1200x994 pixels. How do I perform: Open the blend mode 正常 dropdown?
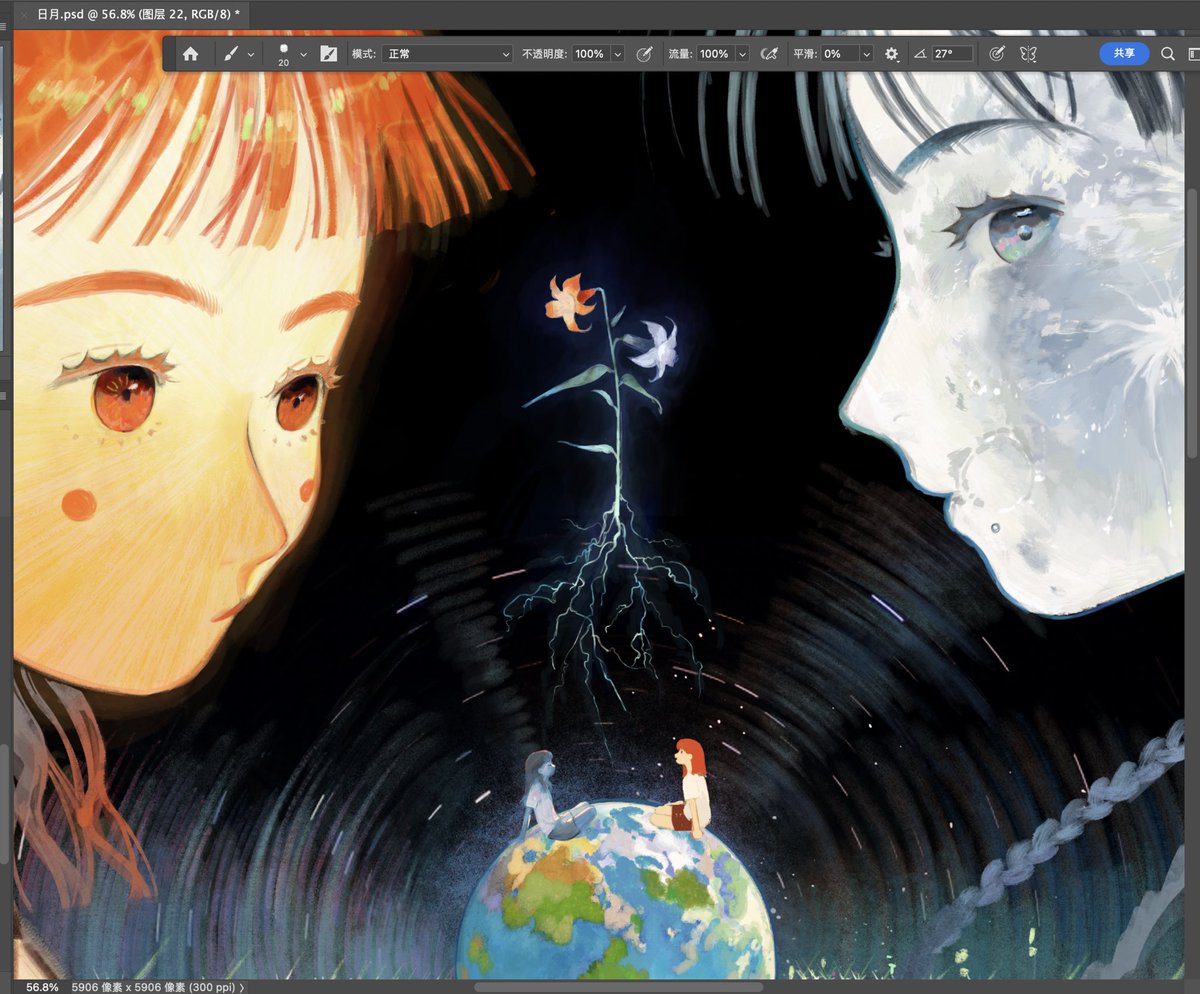coord(447,54)
